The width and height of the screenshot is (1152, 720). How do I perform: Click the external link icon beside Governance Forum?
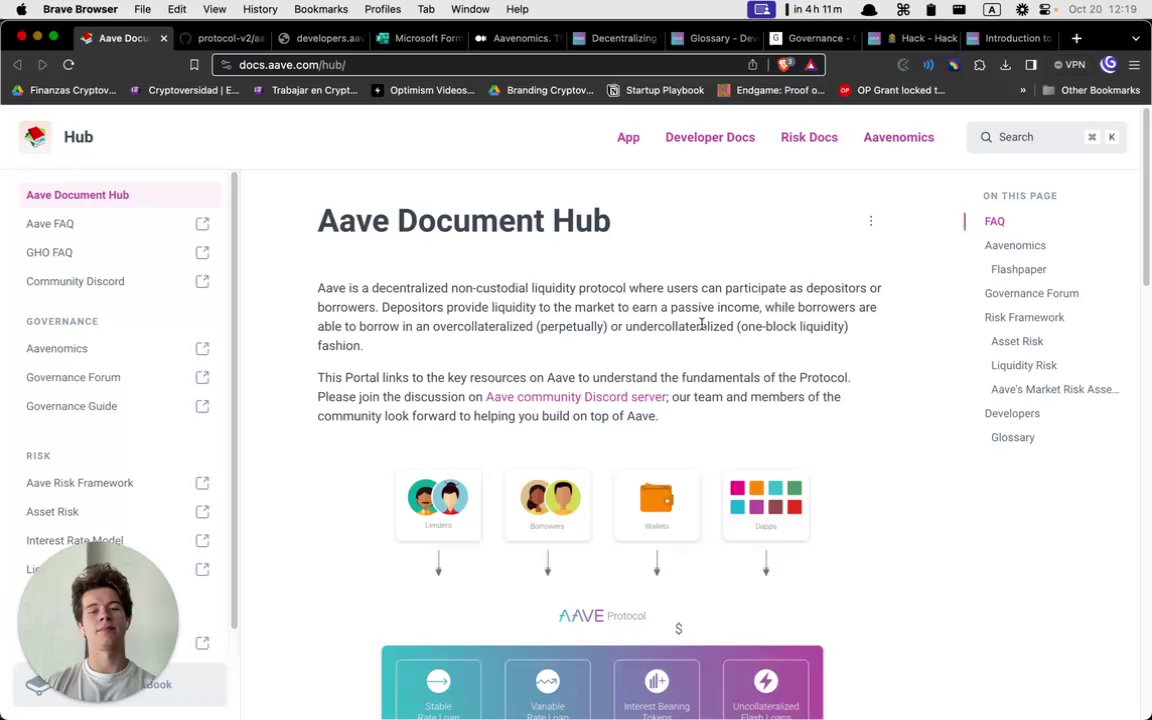tap(202, 378)
